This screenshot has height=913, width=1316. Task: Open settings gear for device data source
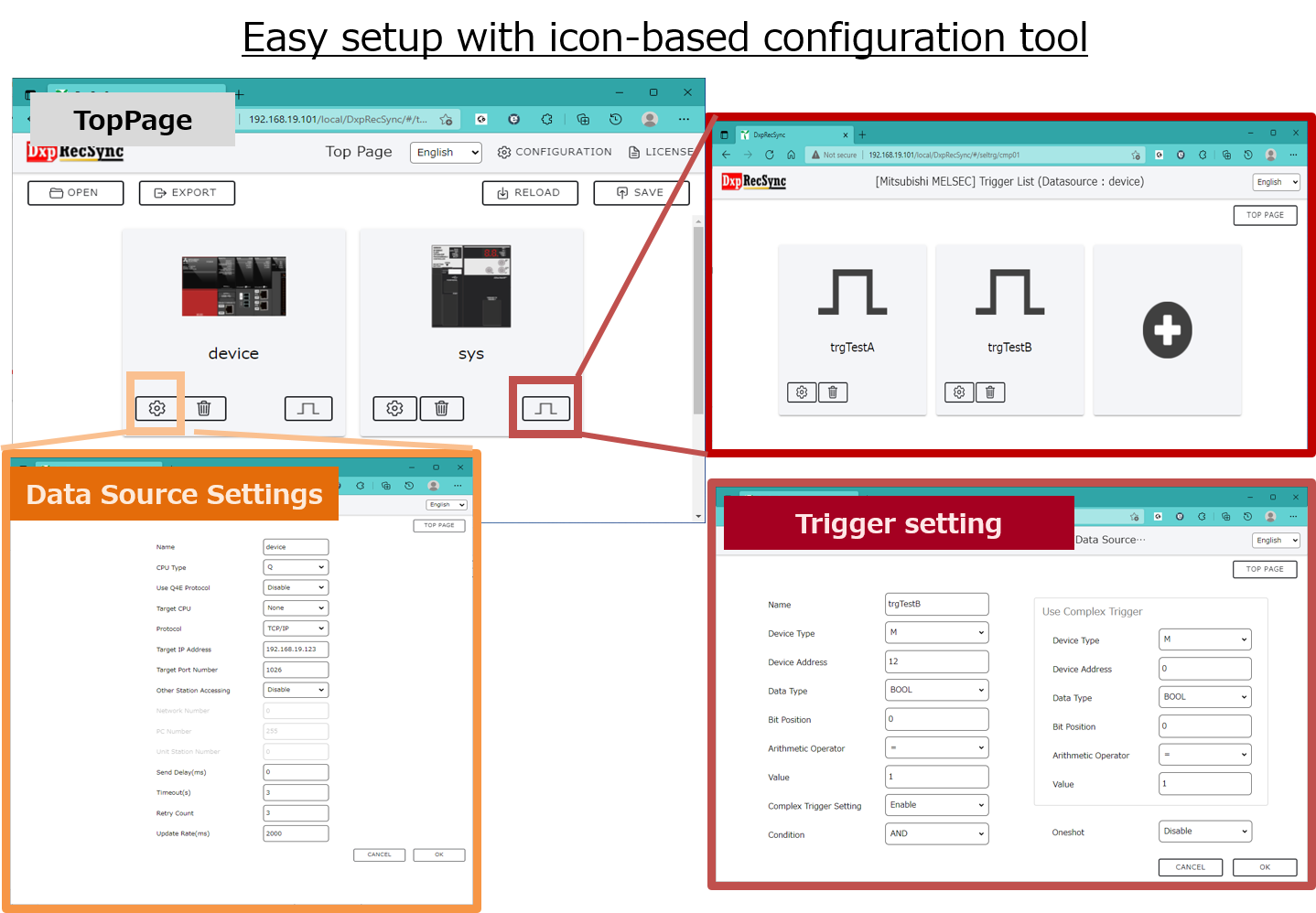(157, 408)
